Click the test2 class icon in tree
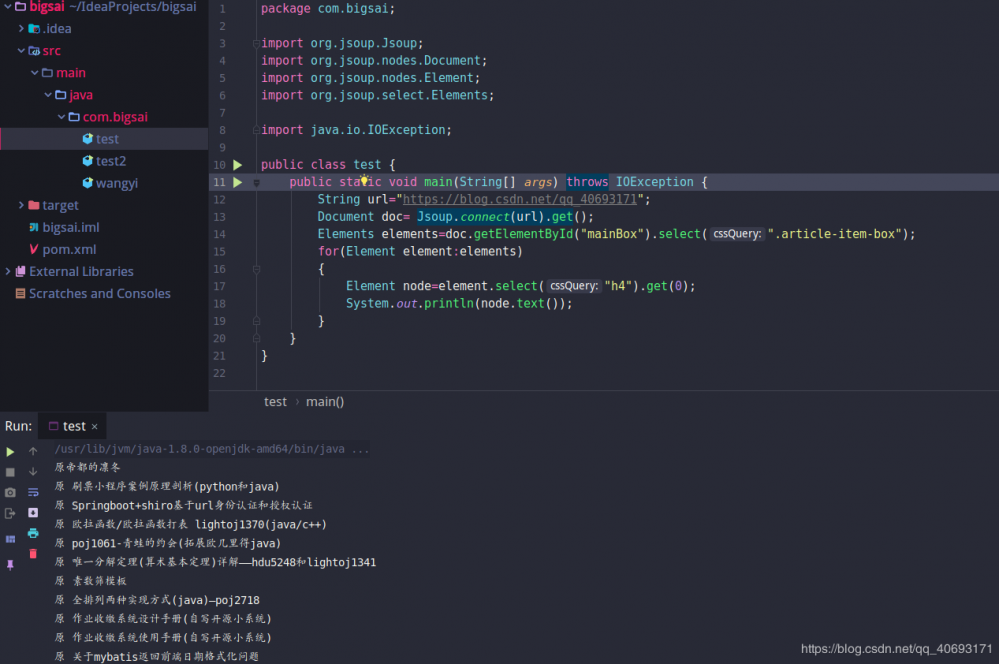999x664 pixels. click(x=88, y=161)
